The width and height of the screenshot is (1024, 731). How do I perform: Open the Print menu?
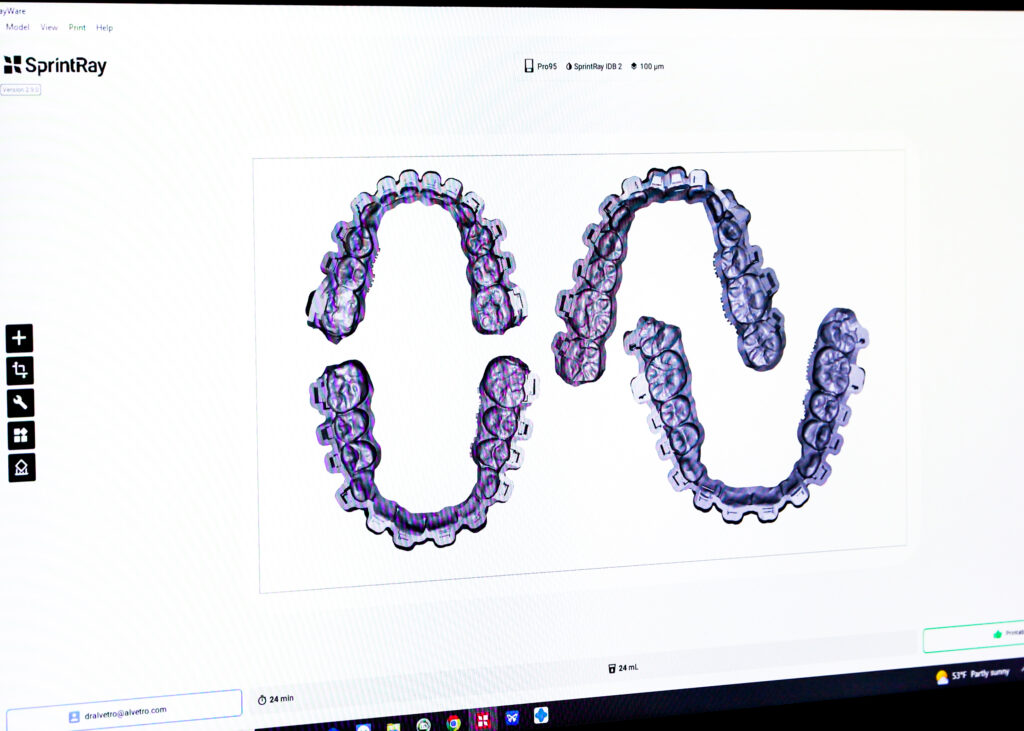77,27
